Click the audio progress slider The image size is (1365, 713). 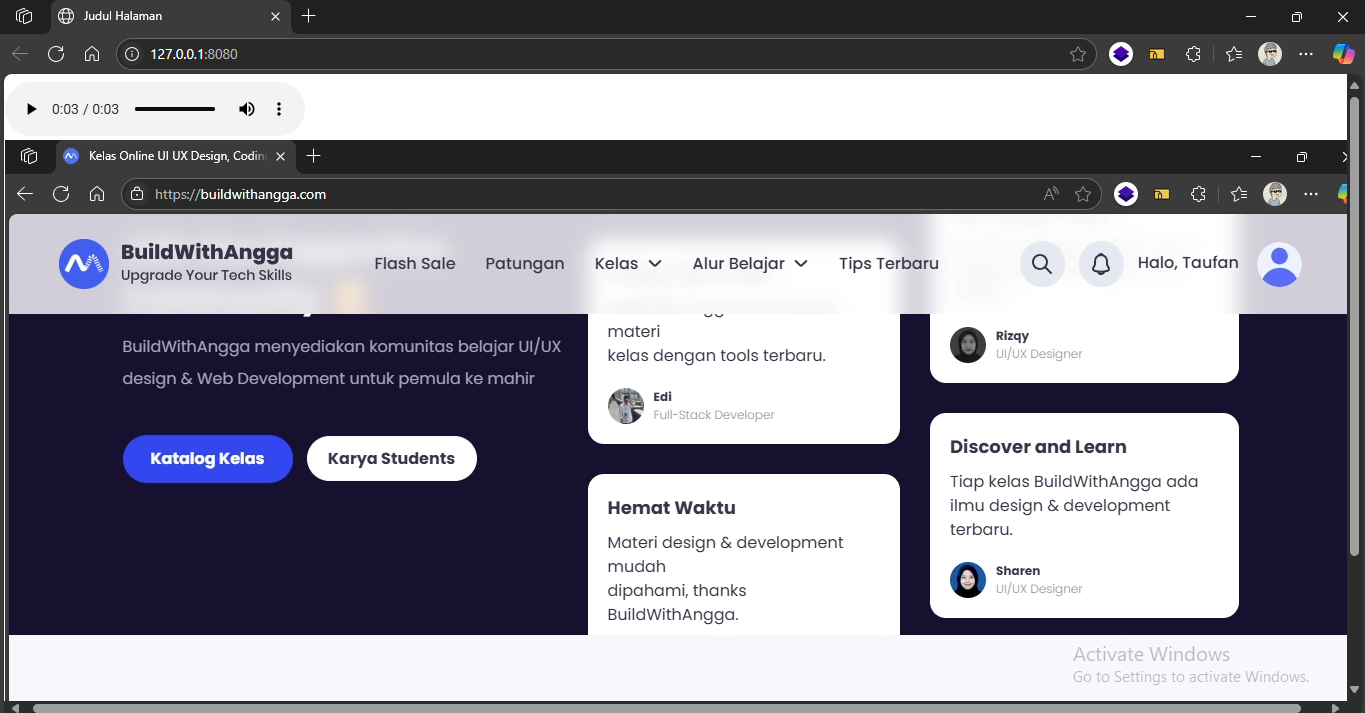click(x=175, y=109)
